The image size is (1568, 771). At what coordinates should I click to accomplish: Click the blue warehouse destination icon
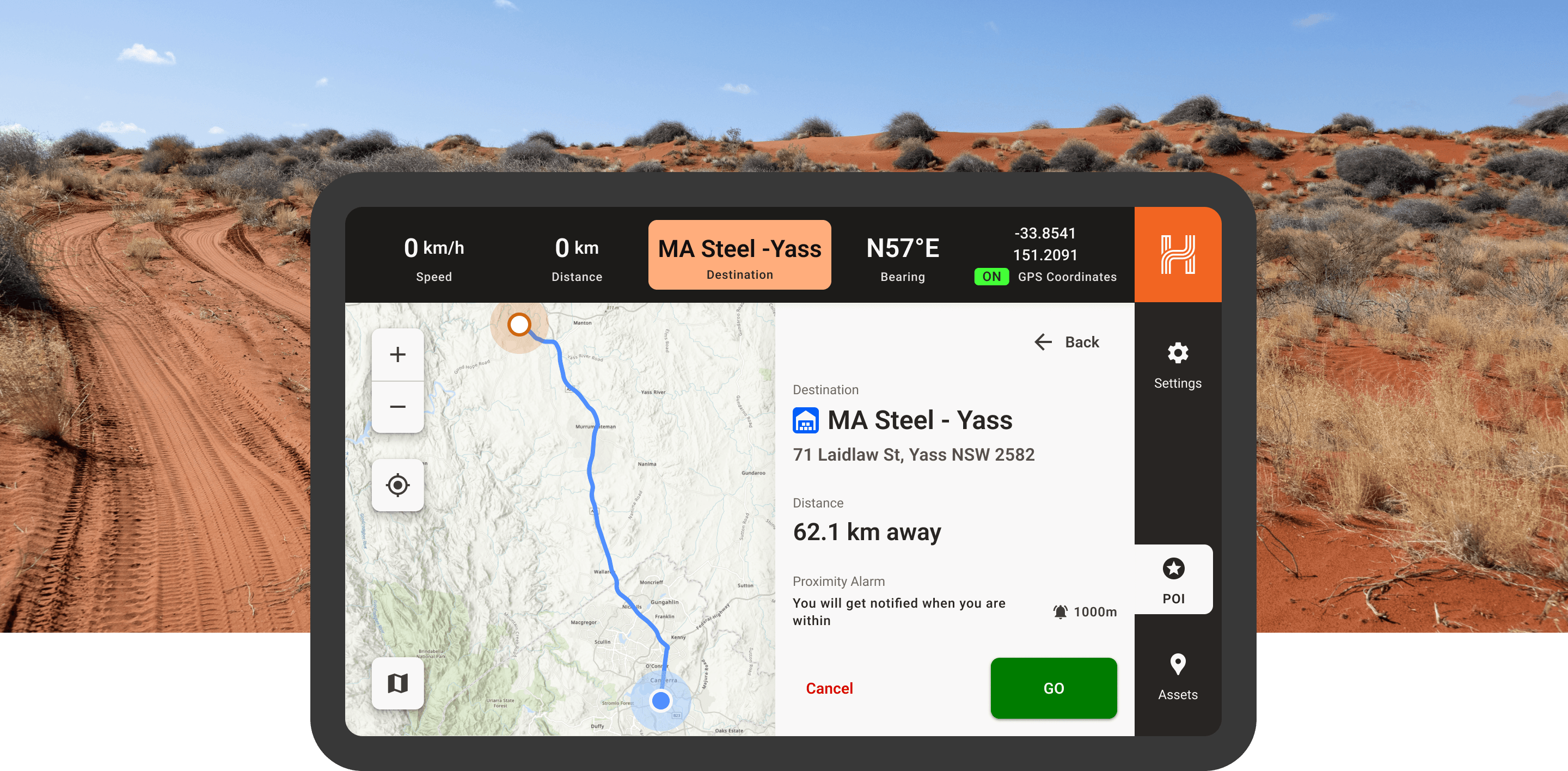[x=805, y=420]
